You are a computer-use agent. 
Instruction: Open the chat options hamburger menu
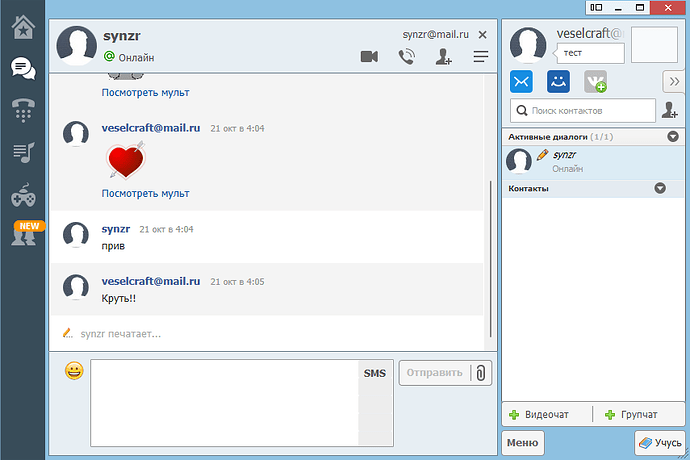[x=481, y=57]
